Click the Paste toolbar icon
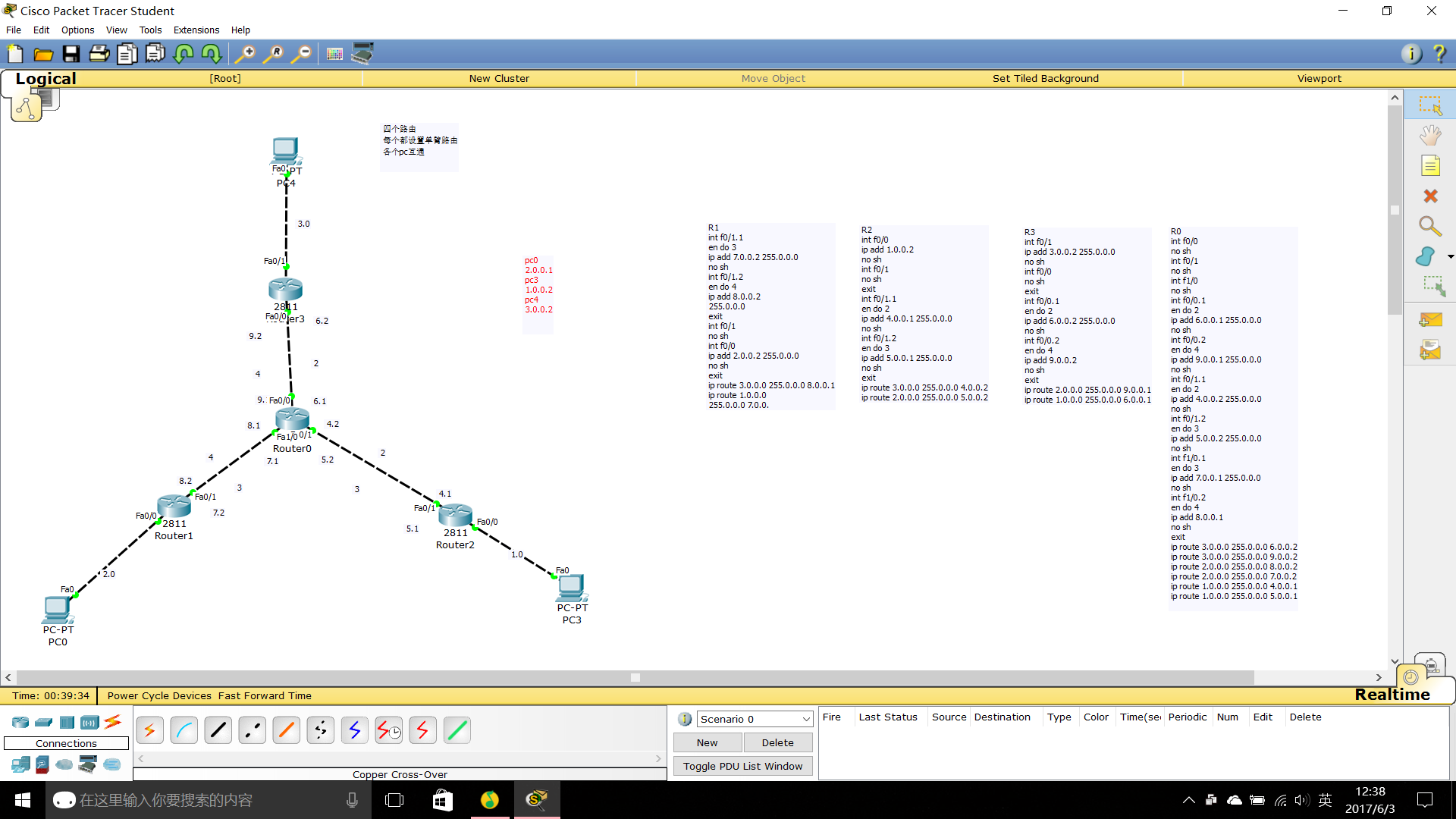 tap(155, 54)
